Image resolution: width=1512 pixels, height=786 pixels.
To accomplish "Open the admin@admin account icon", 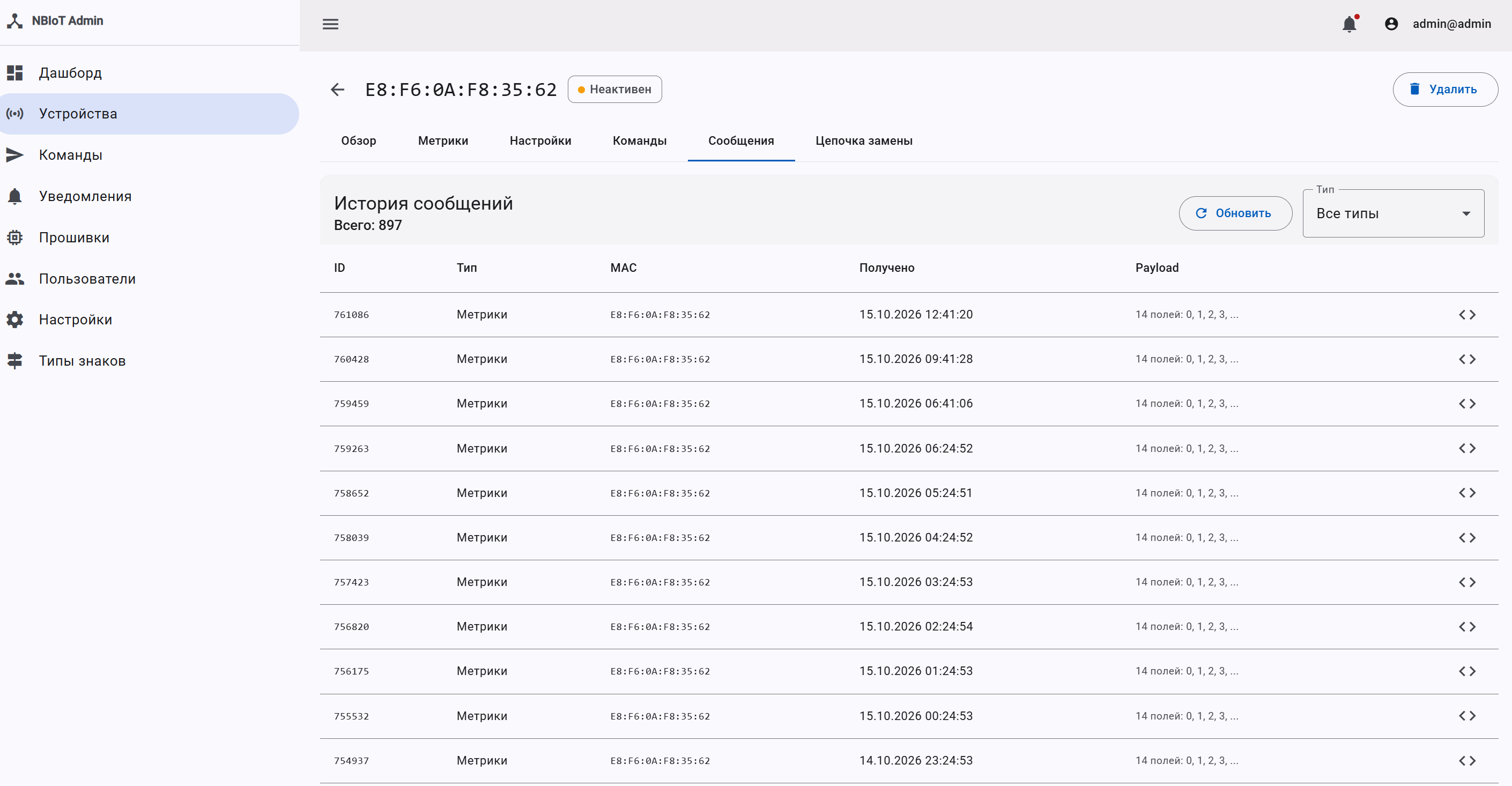I will click(1391, 24).
